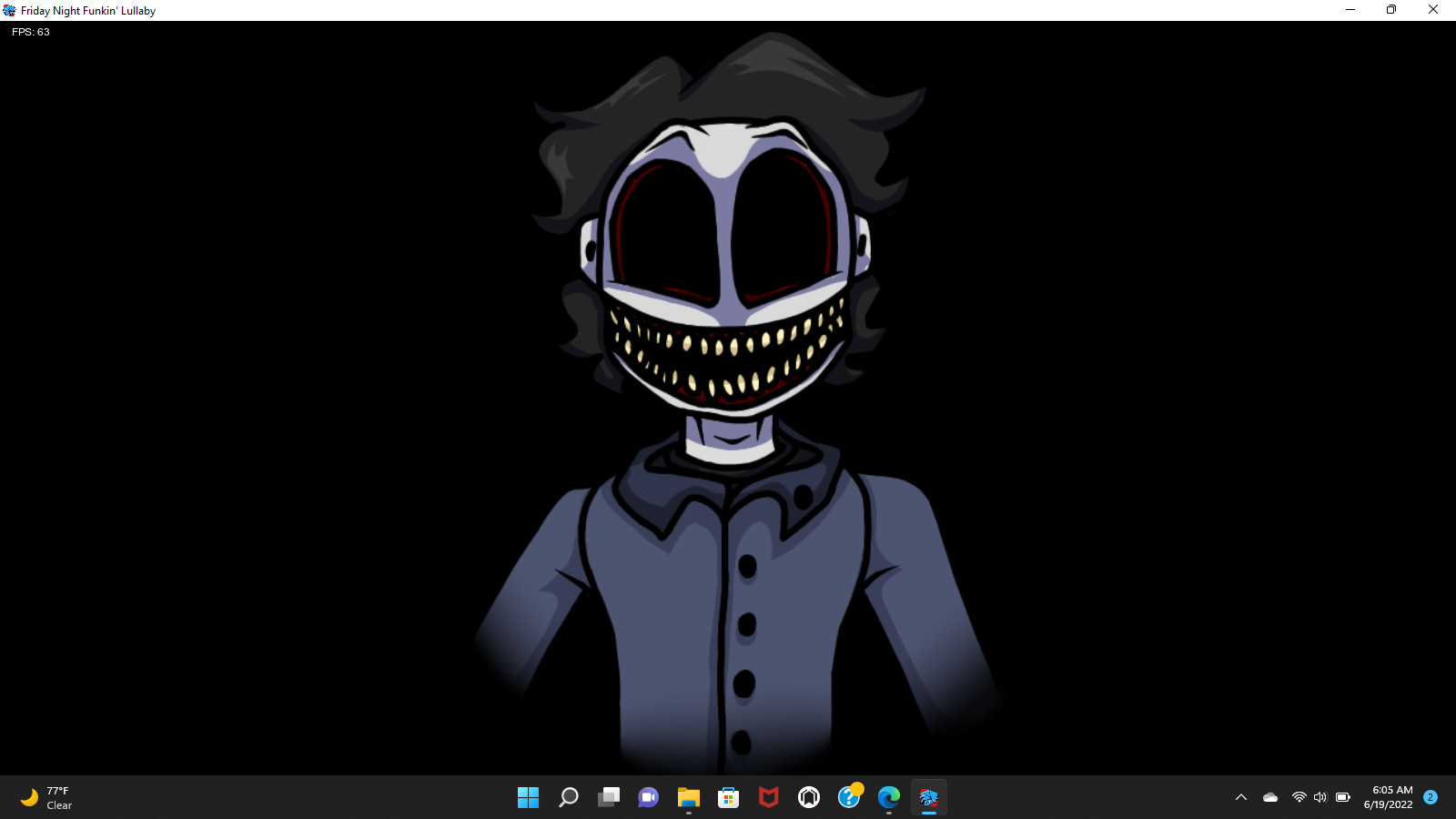
Task: Select the running Friday Night Funkin' Lullaby taskbar icon
Action: 929,798
